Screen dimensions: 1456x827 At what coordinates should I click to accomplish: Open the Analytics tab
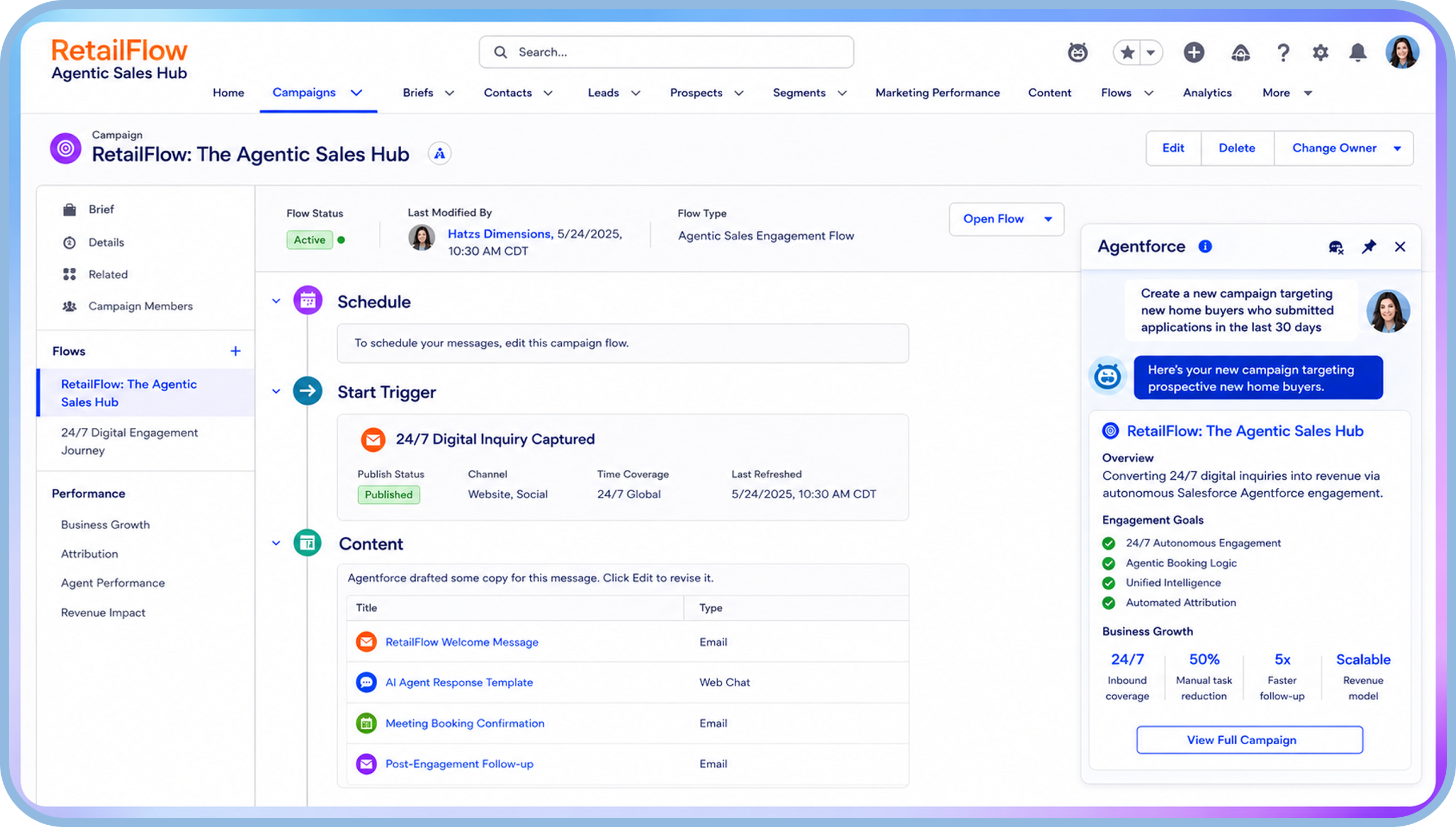pos(1207,93)
